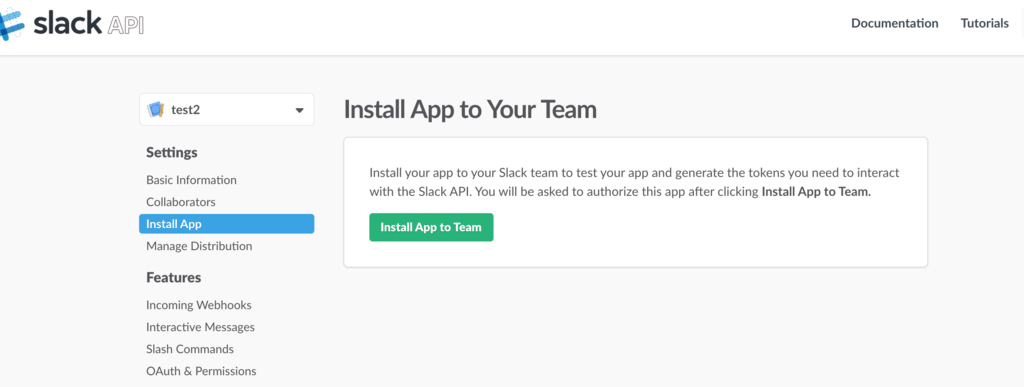The image size is (1024, 387).
Task: Open the Tutorials menu
Action: click(x=985, y=23)
